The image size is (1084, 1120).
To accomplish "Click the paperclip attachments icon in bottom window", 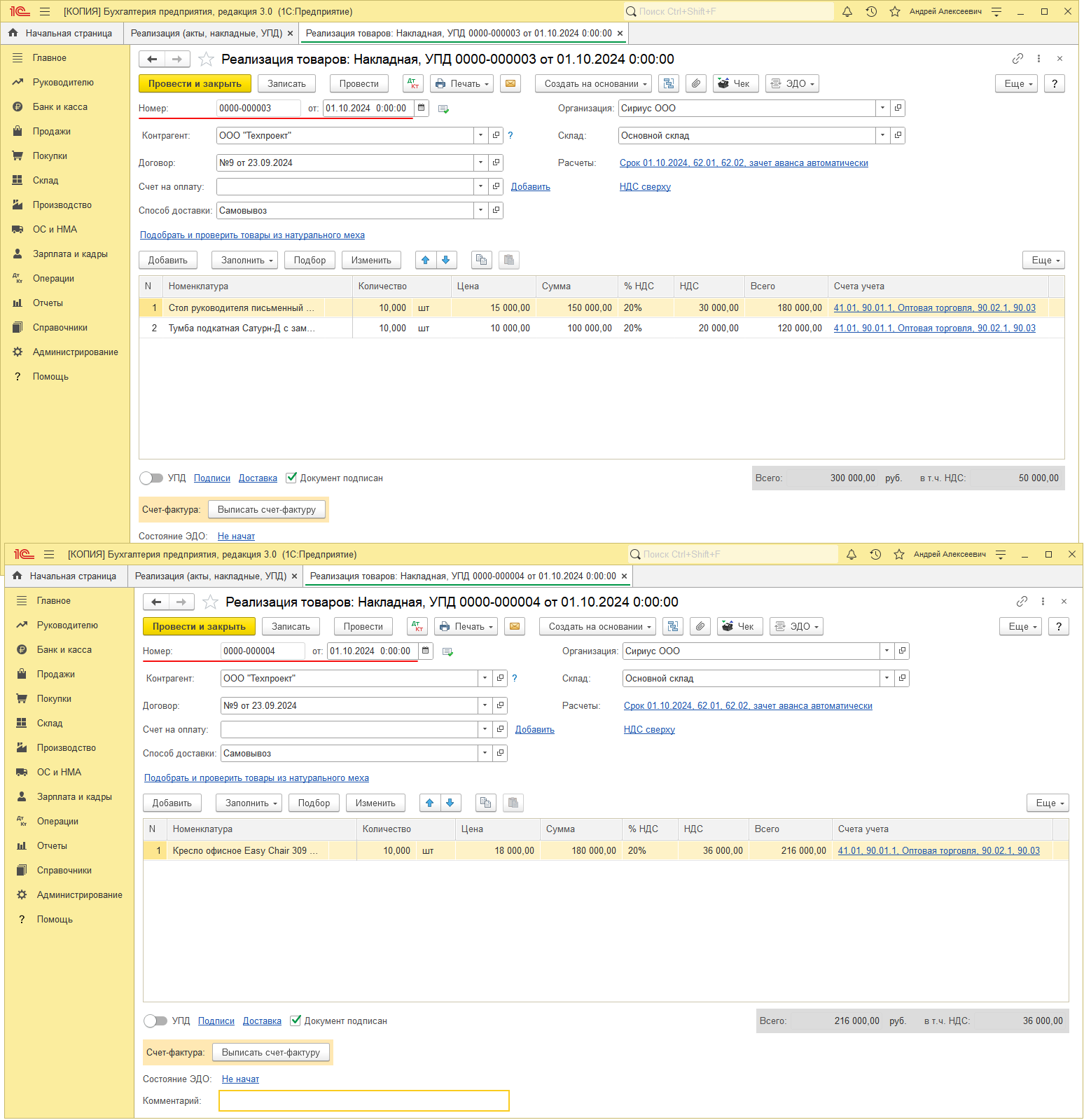I will 700,626.
